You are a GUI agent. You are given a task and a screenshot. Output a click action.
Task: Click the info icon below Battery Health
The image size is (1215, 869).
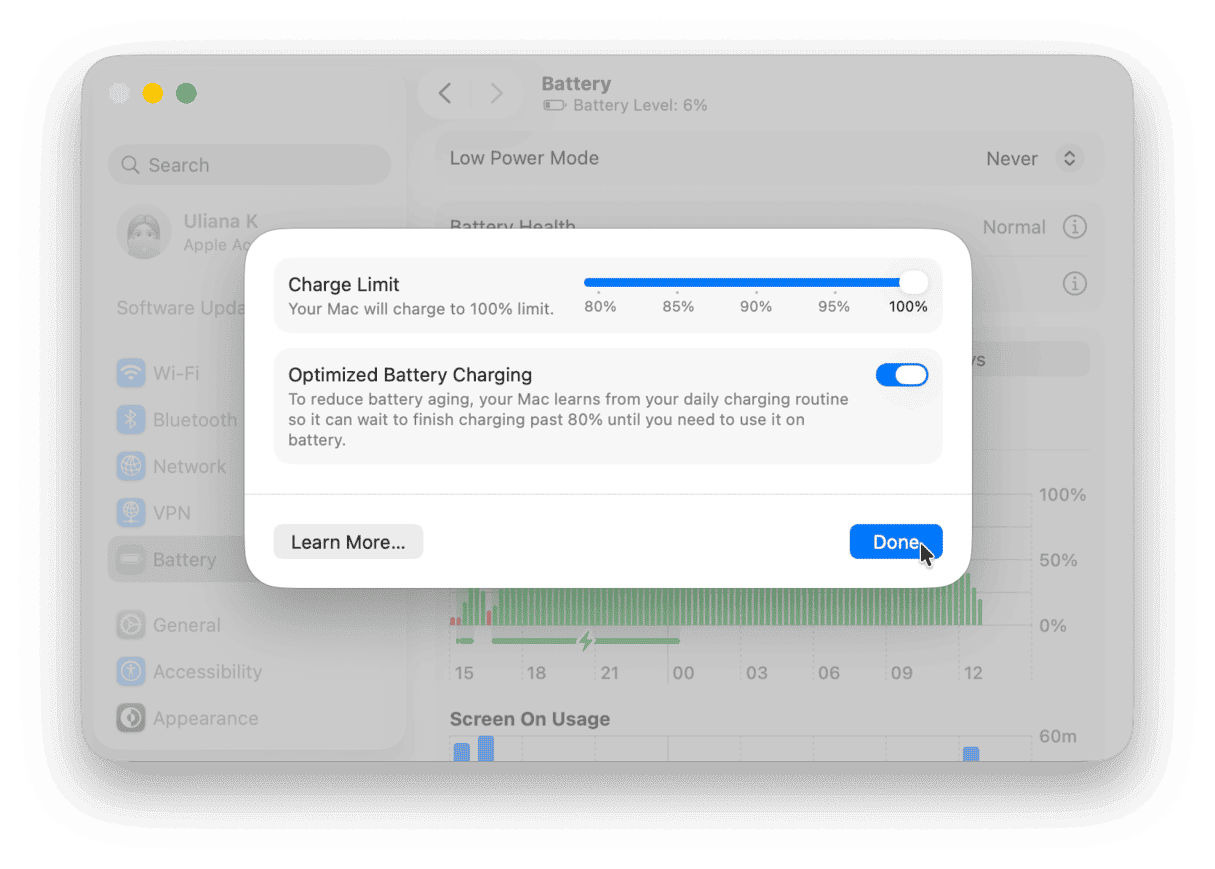tap(1075, 283)
